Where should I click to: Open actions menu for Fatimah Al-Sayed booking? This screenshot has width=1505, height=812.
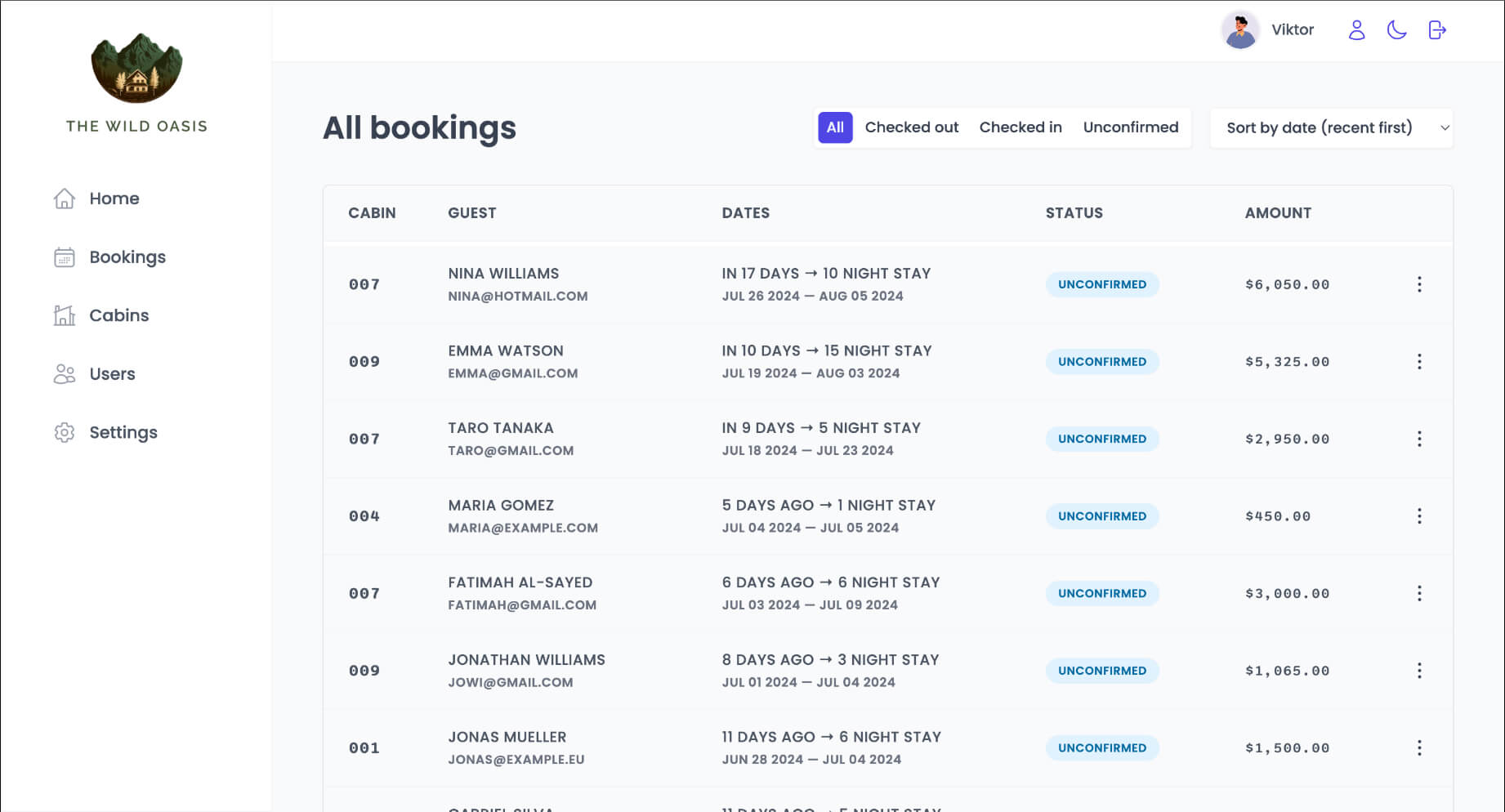(1419, 593)
